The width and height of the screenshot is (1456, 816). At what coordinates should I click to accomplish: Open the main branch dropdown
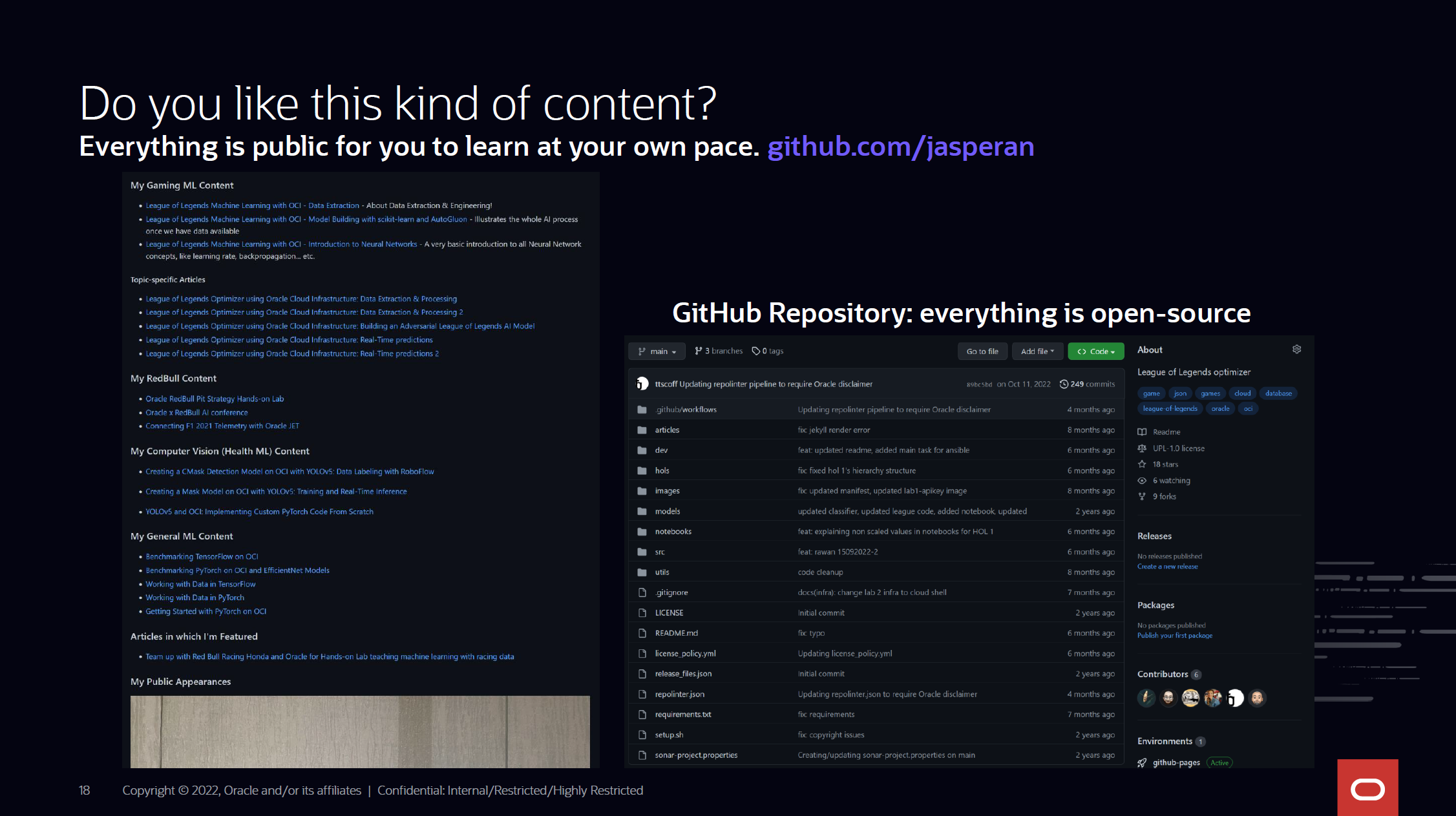point(657,351)
